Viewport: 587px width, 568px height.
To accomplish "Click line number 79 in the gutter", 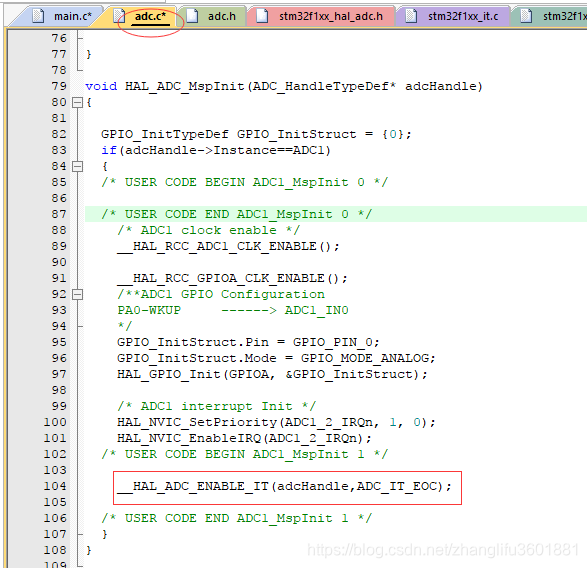I will (59, 86).
